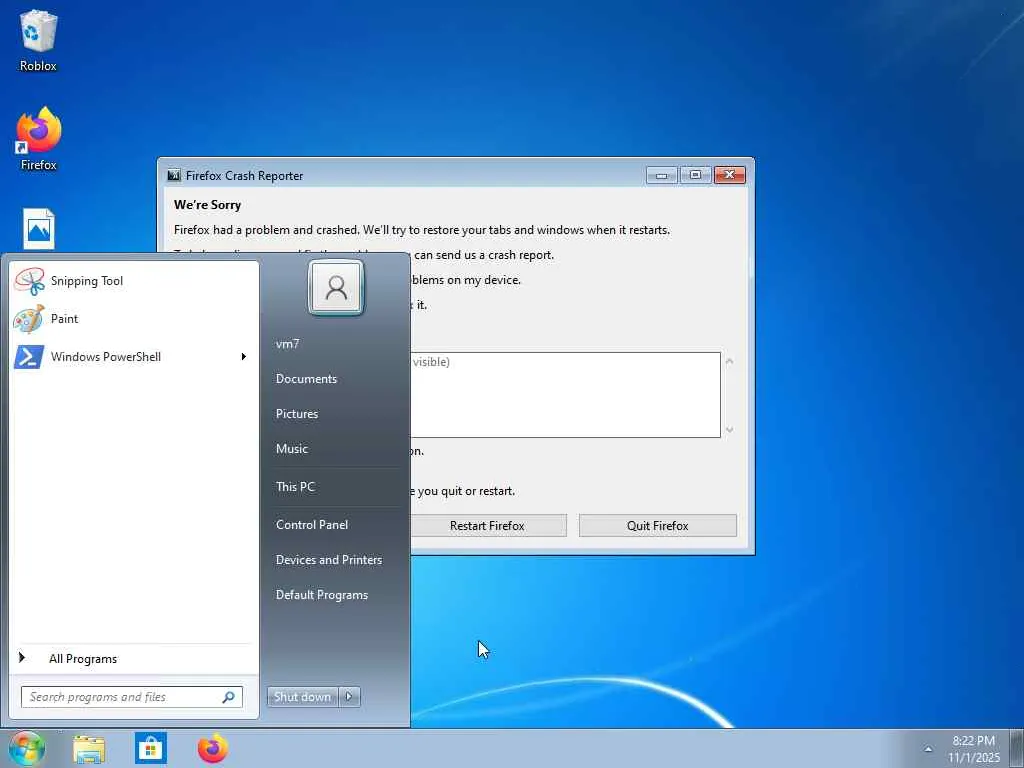Open Firefox from the taskbar

213,748
